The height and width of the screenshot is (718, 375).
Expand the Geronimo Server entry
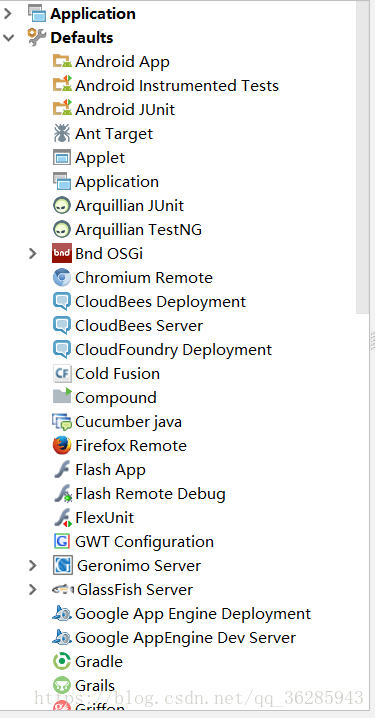click(33, 566)
